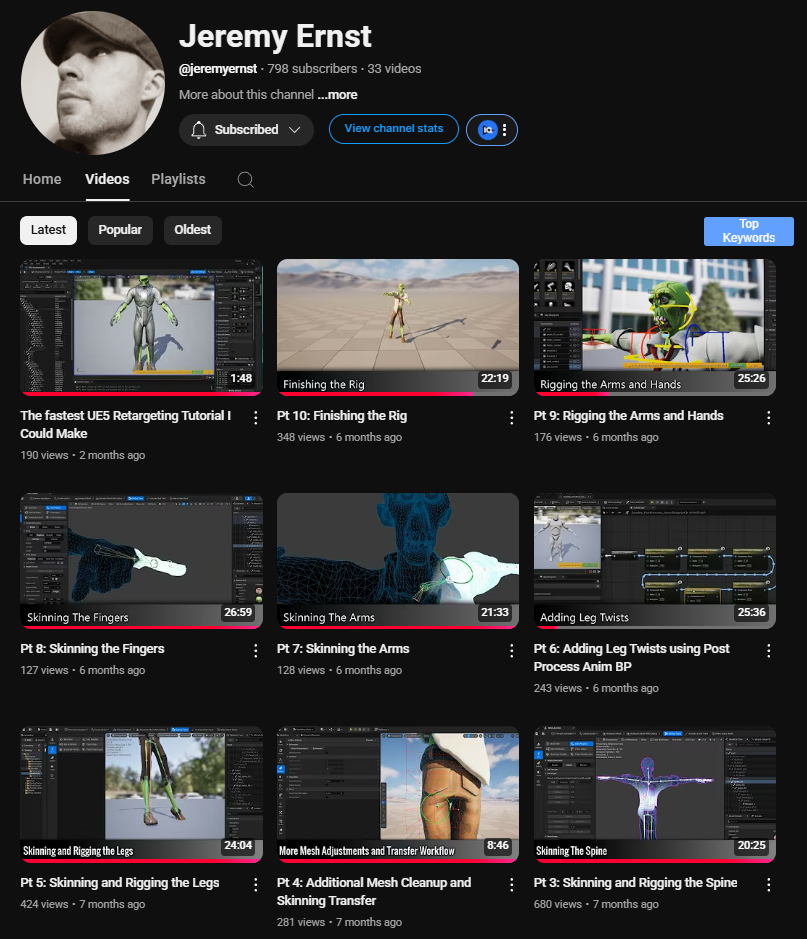Click the '33 videos' count text
The height and width of the screenshot is (939, 807).
[395, 69]
